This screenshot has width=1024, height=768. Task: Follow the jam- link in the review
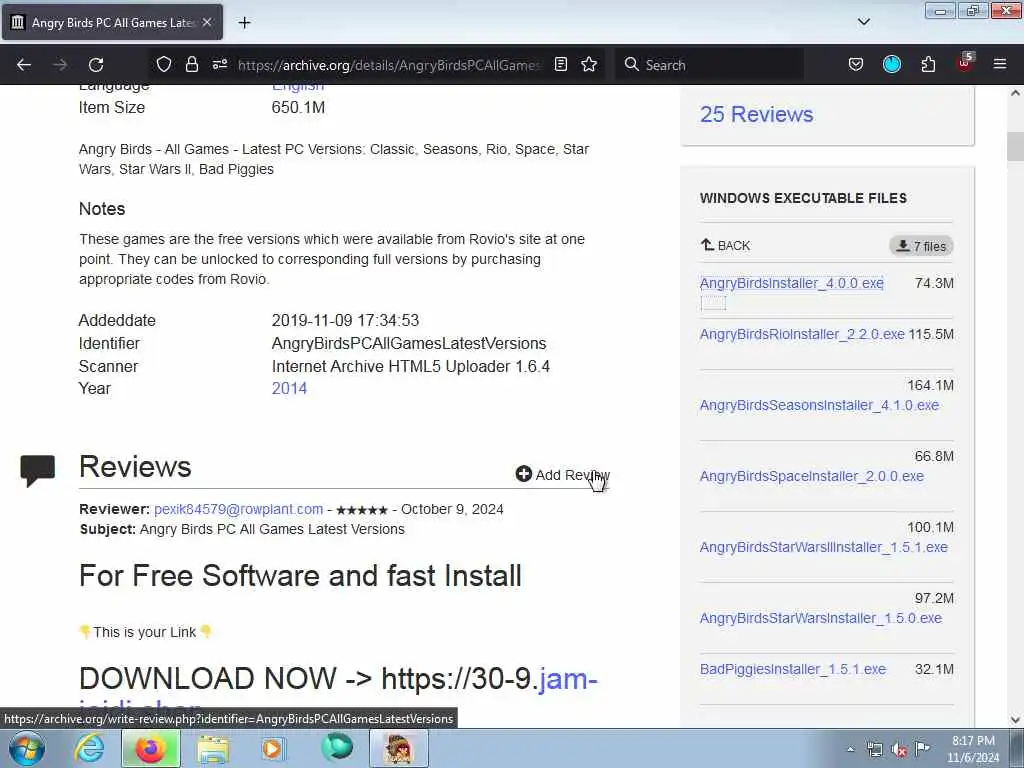tap(568, 679)
